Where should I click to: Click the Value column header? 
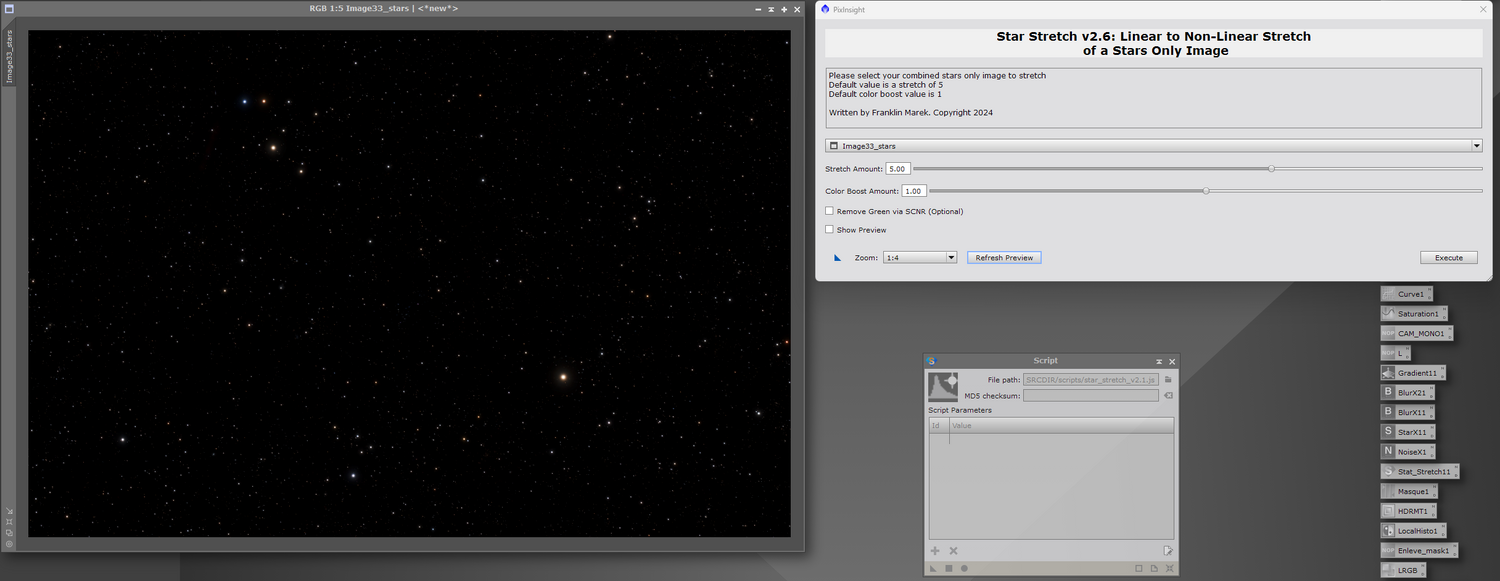(x=1061, y=426)
